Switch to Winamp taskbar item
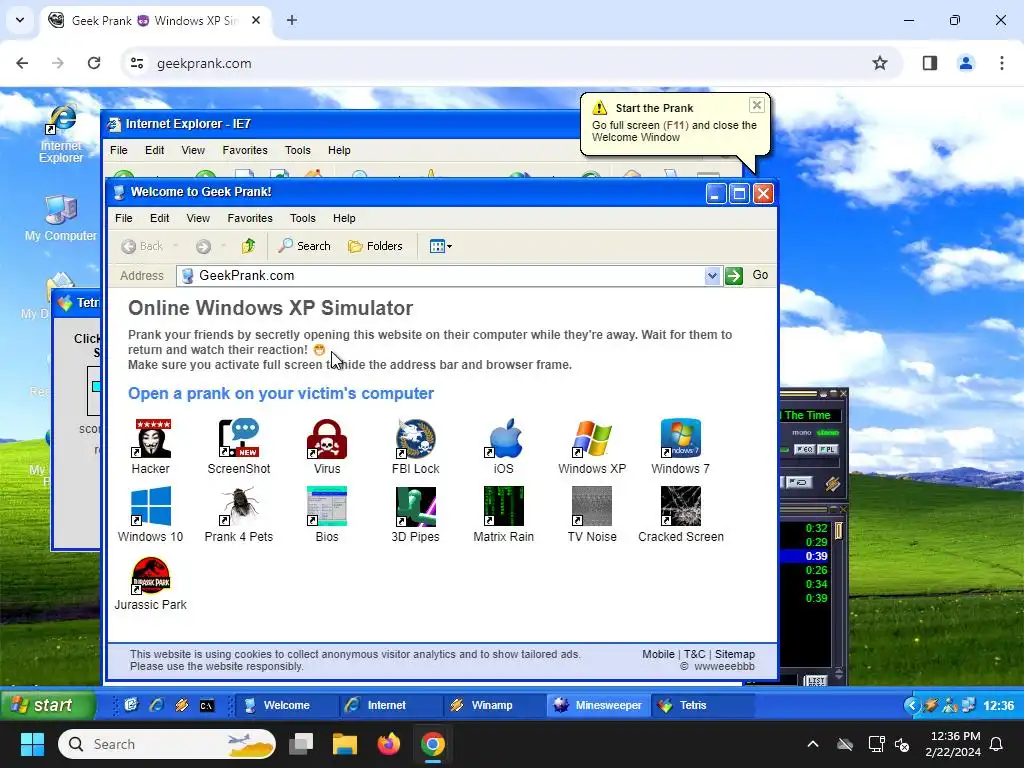 point(494,705)
